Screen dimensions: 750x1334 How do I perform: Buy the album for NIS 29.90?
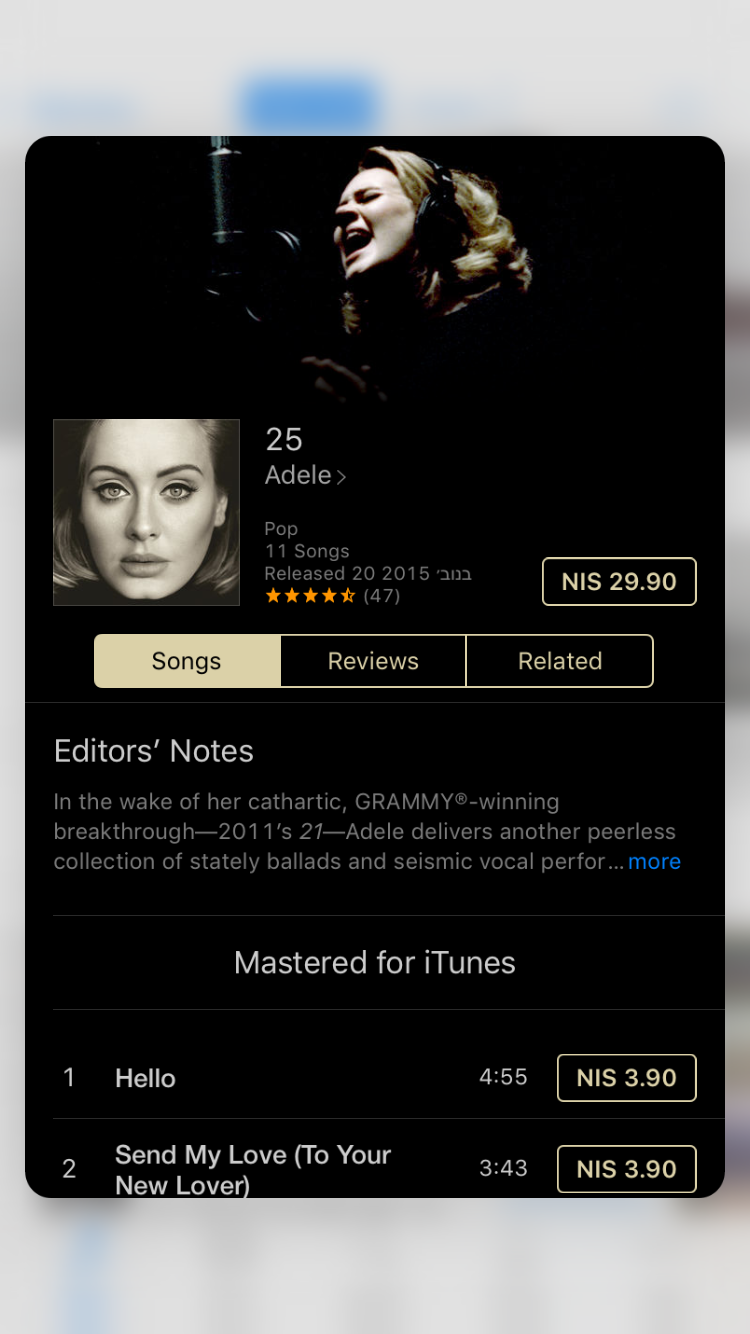pyautogui.click(x=619, y=582)
